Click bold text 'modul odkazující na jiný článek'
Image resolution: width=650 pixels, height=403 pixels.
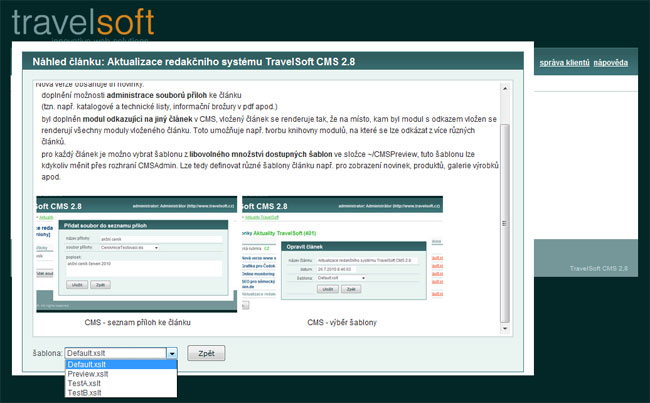pyautogui.click(x=138, y=119)
